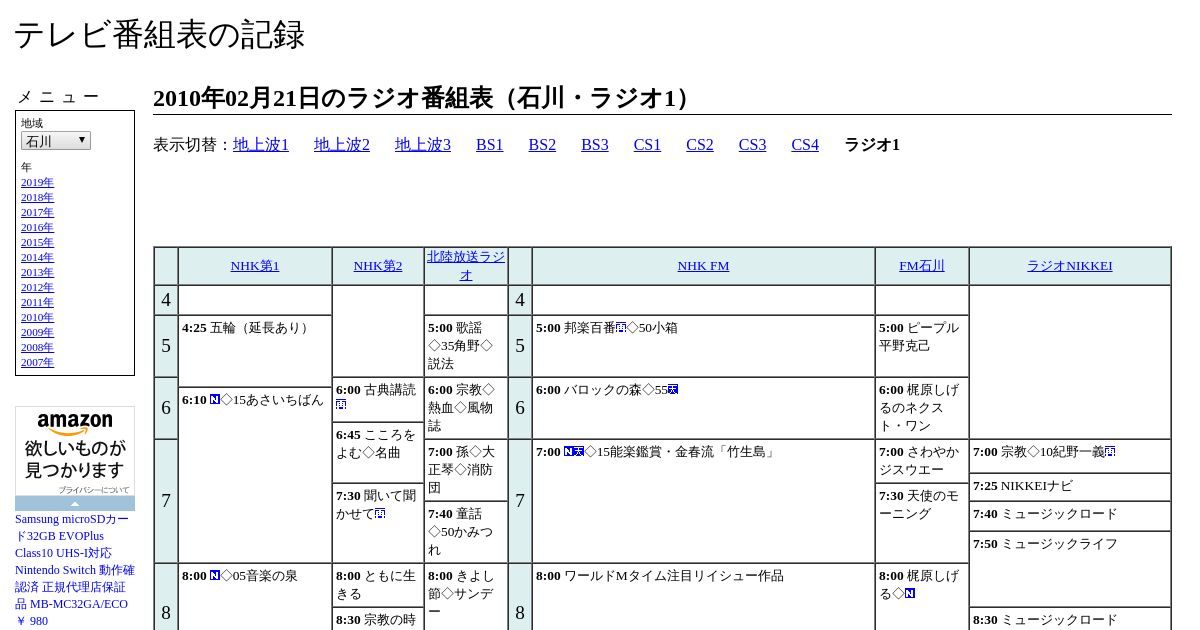1200x630 pixels.
Task: Open the 2009年 archive link
Action: coord(37,333)
